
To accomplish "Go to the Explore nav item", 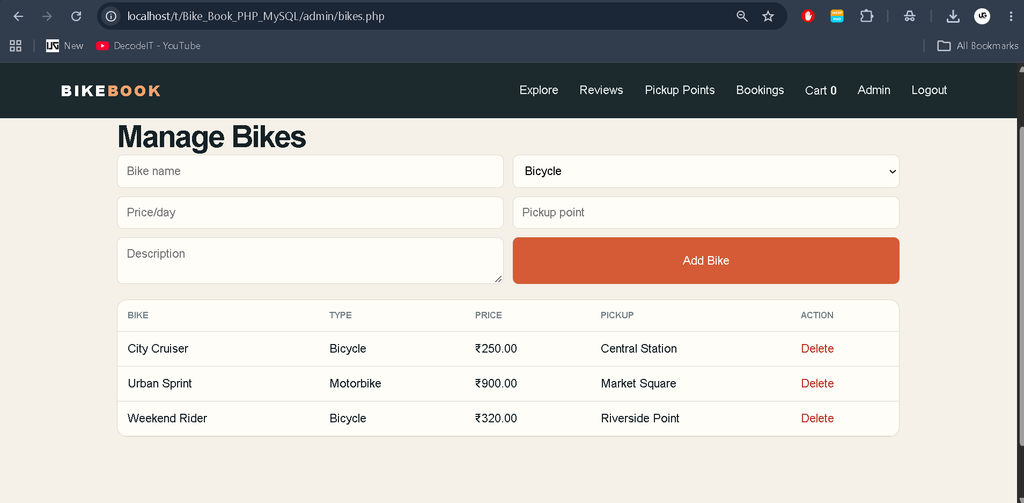I will pyautogui.click(x=539, y=90).
